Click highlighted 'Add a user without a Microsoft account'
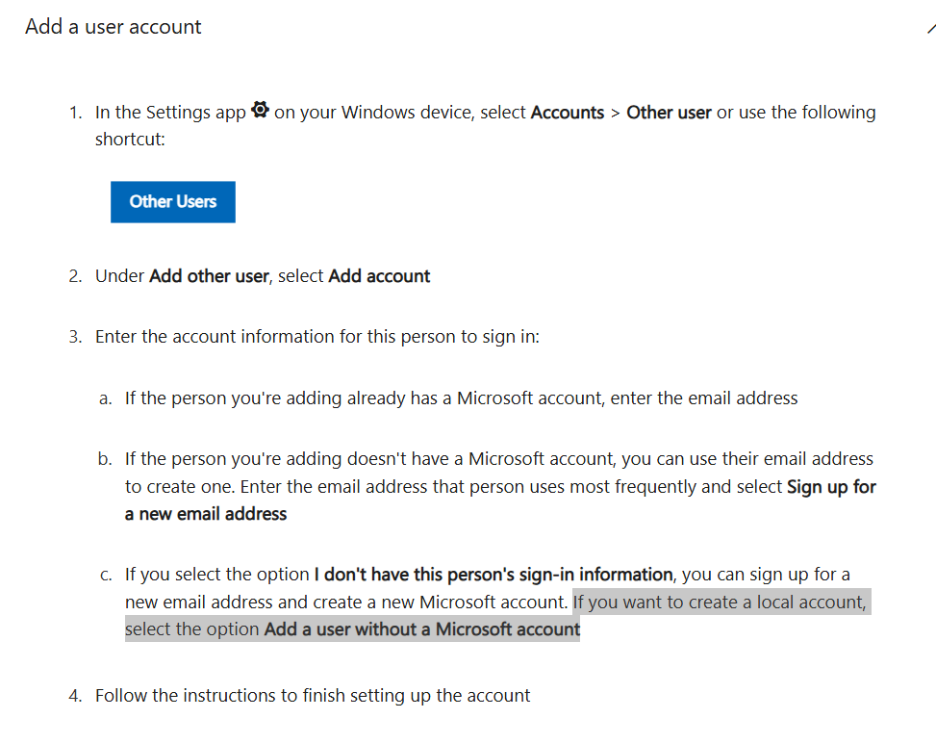Image resolution: width=936 pixels, height=744 pixels. [x=422, y=629]
